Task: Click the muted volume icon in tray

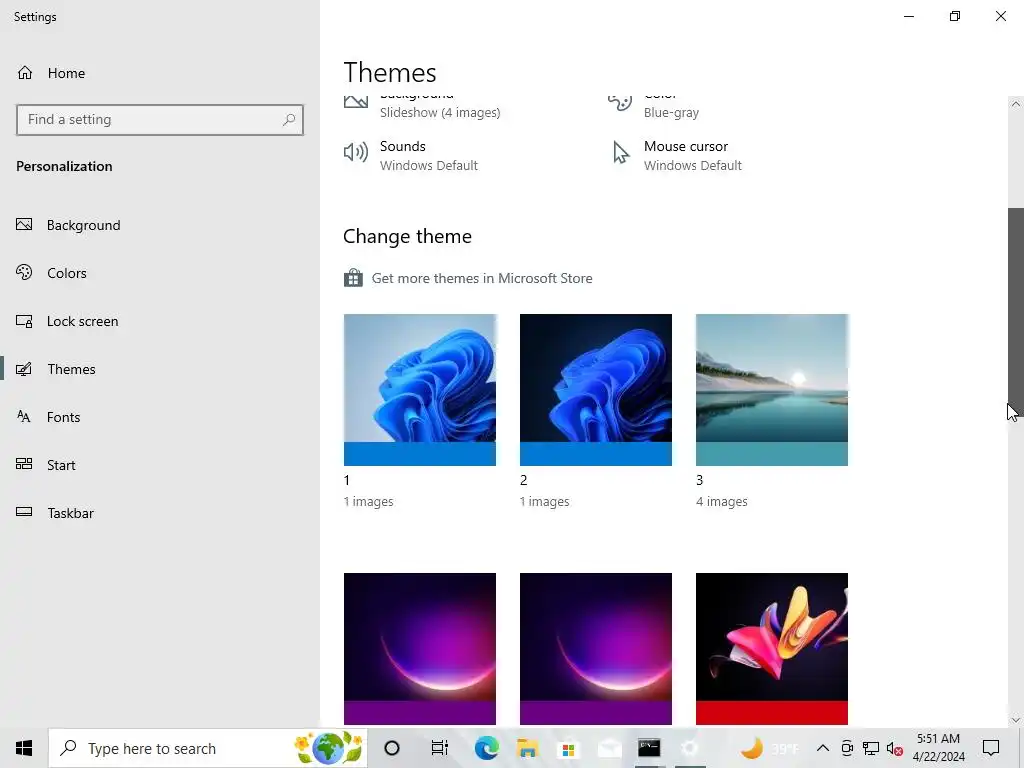Action: click(x=895, y=748)
